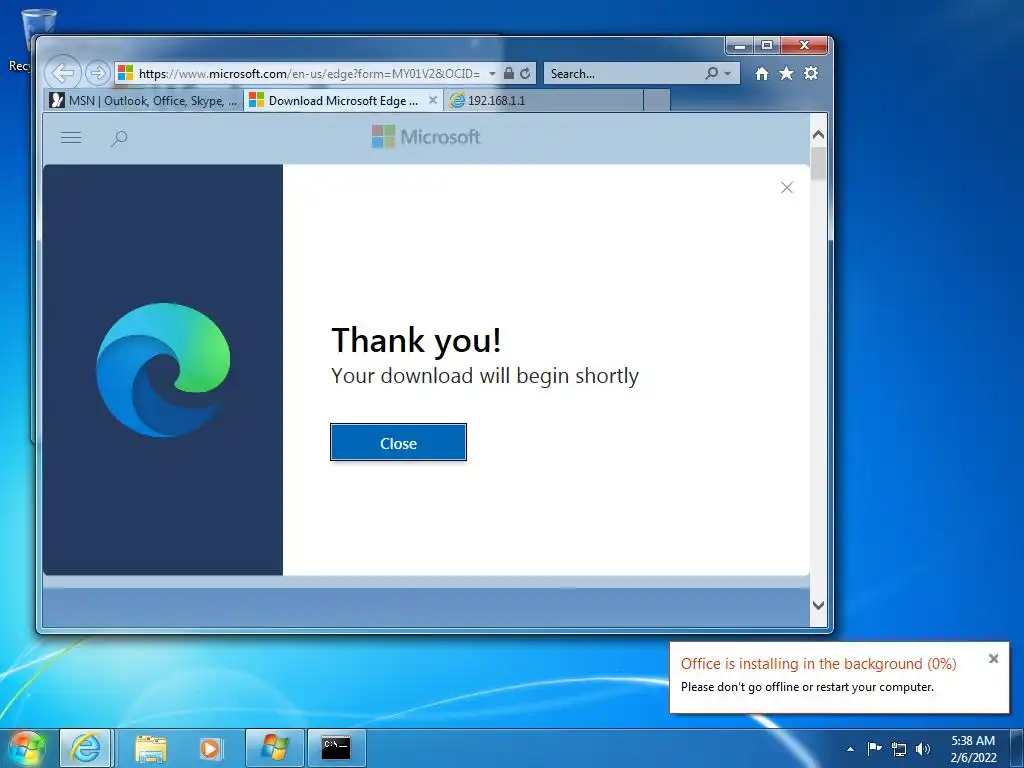
Task: Click the browser Forward arrow button
Action: (x=98, y=73)
